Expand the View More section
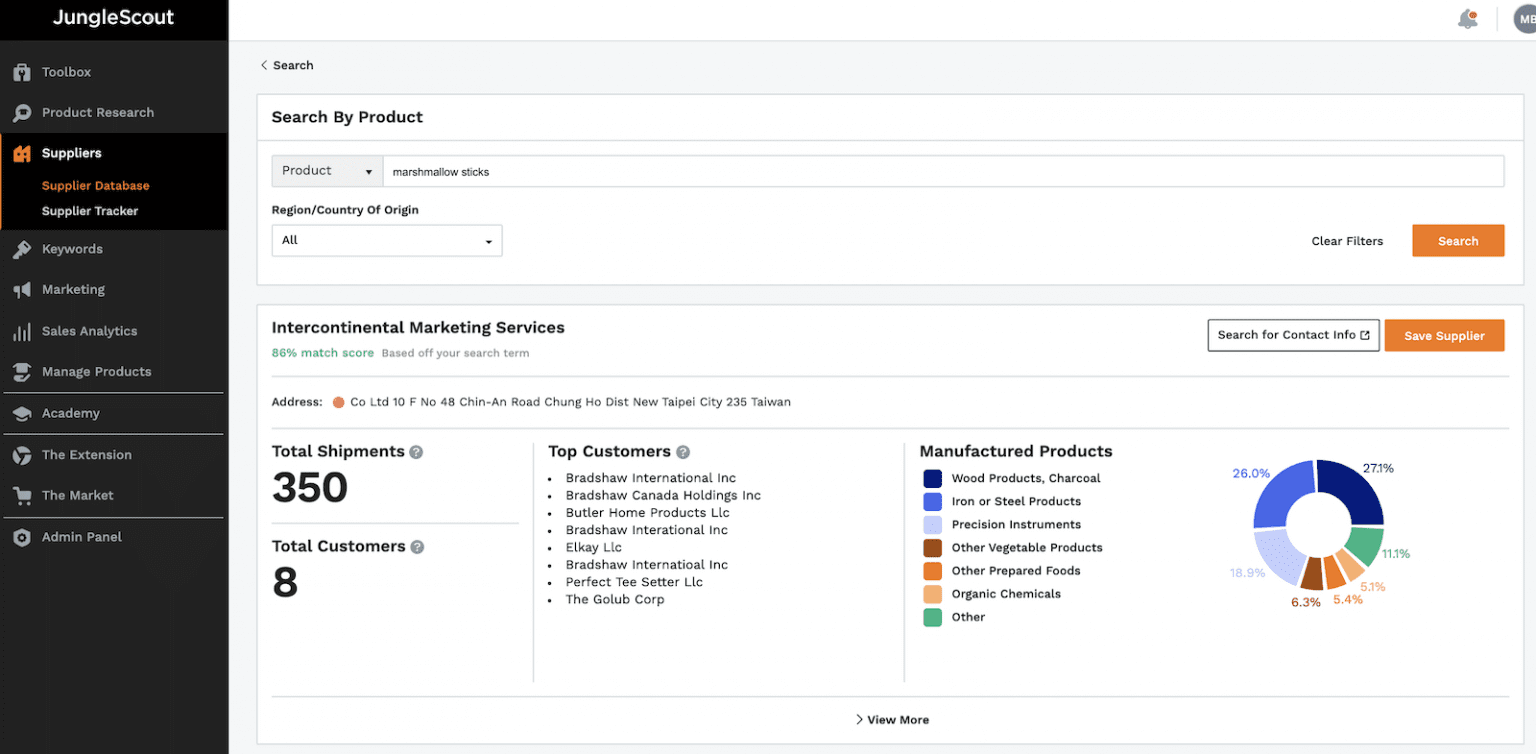Image resolution: width=1536 pixels, height=754 pixels. point(891,719)
